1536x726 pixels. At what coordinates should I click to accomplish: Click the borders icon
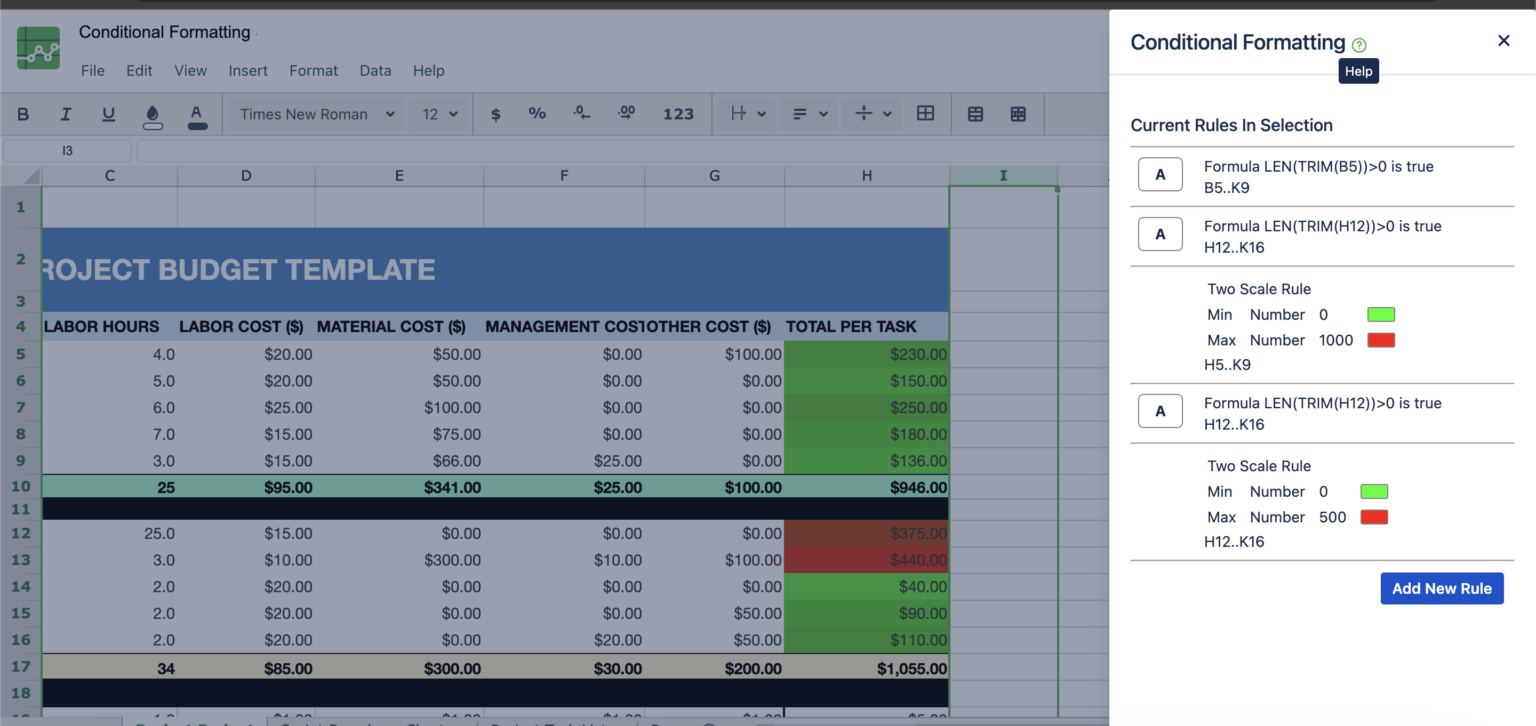pos(925,113)
